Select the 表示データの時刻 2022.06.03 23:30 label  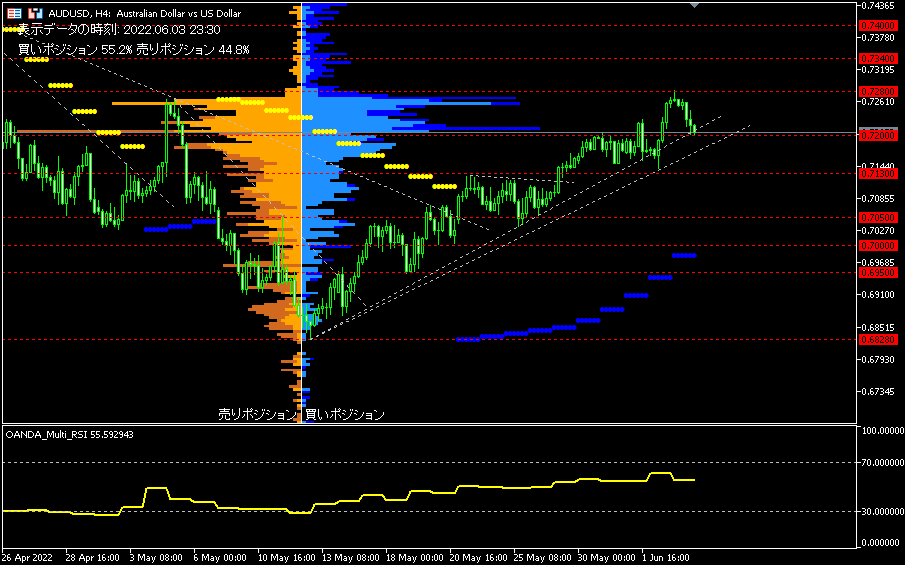pos(119,29)
